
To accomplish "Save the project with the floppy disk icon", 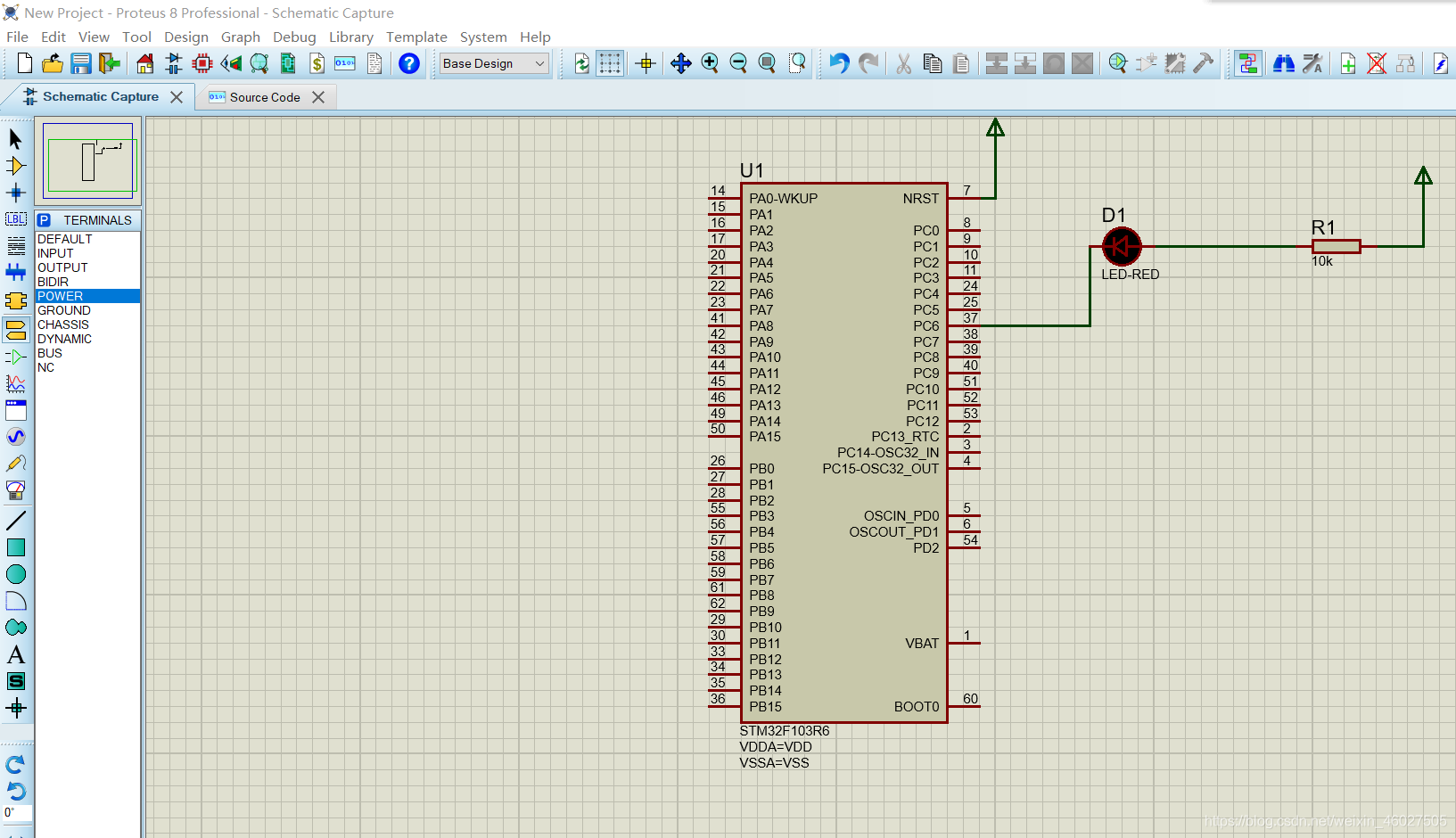I will click(x=81, y=63).
